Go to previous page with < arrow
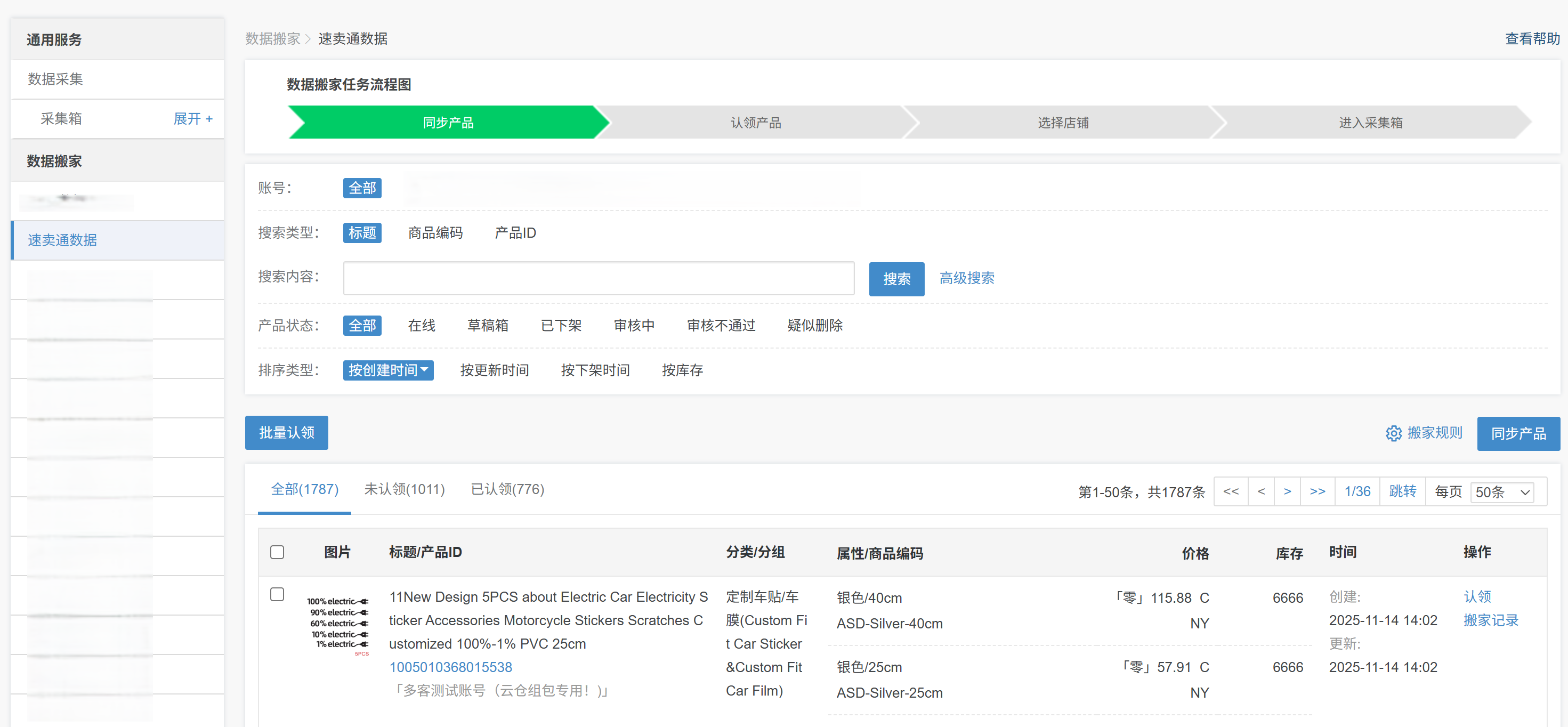The height and width of the screenshot is (727, 1568). coord(1260,491)
